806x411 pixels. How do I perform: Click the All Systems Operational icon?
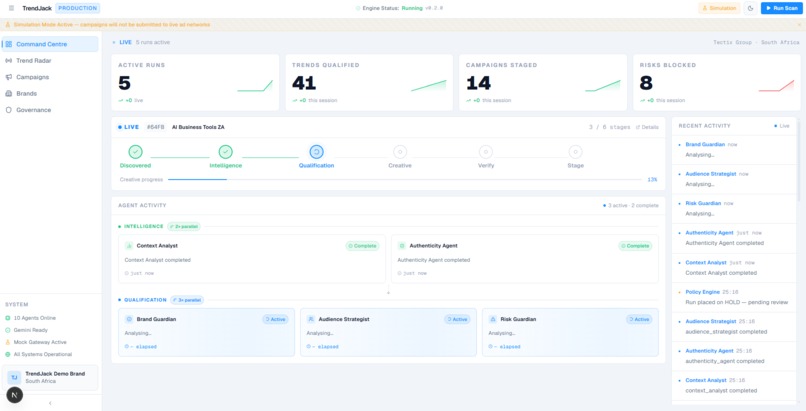pyautogui.click(x=8, y=354)
